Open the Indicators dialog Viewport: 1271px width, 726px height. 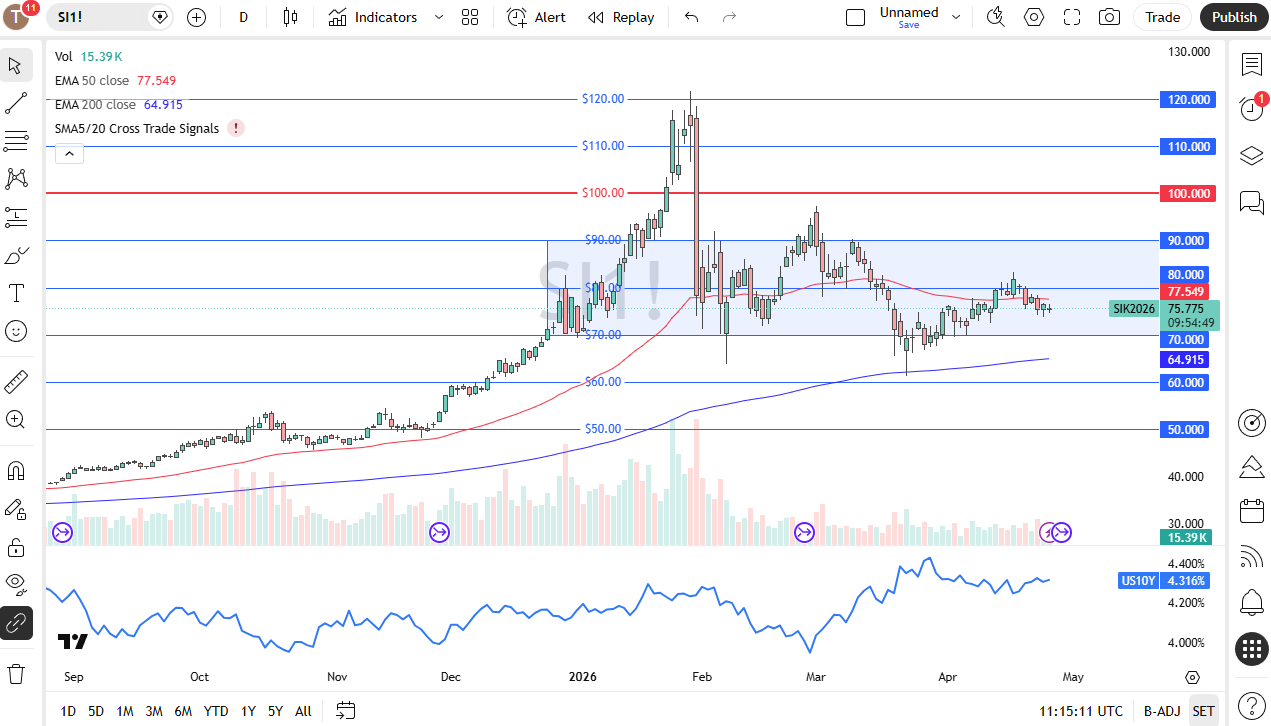coord(373,17)
